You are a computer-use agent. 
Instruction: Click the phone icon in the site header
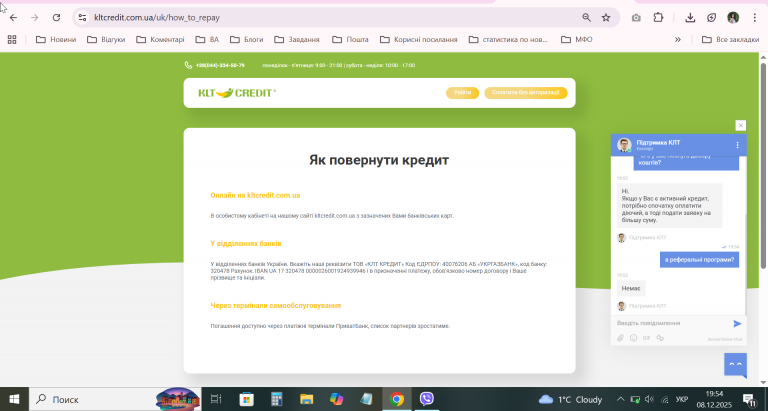[x=188, y=65]
